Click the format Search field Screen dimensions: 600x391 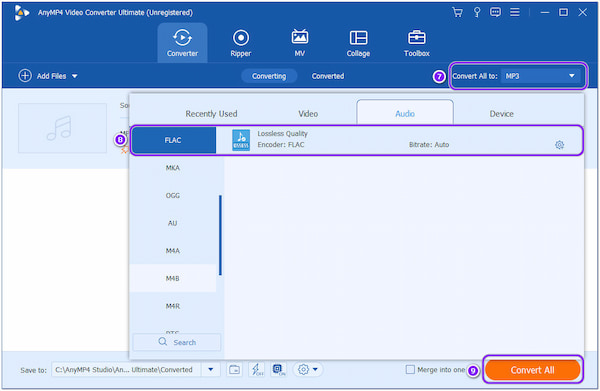(x=177, y=342)
